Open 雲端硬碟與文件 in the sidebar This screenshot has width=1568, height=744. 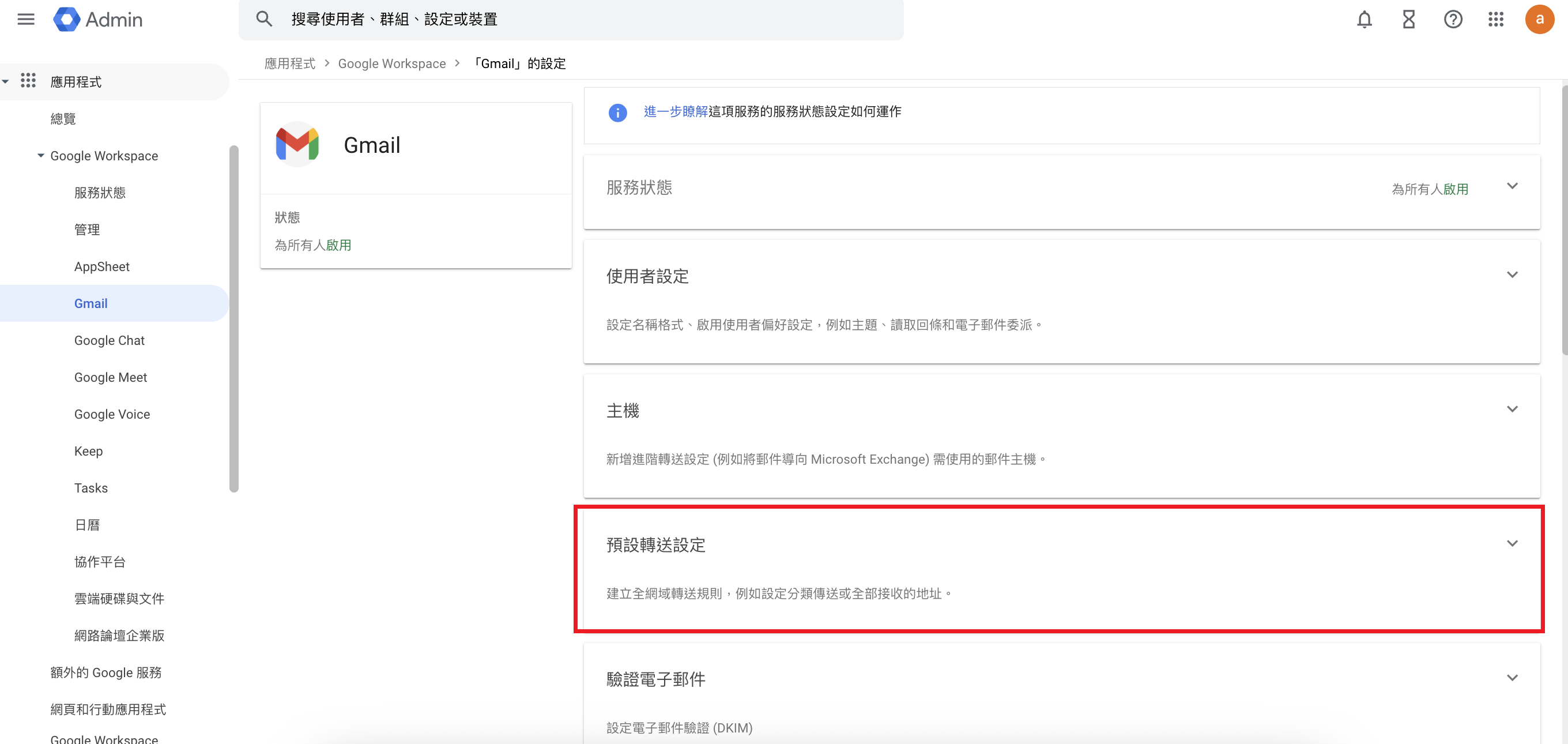tap(119, 599)
